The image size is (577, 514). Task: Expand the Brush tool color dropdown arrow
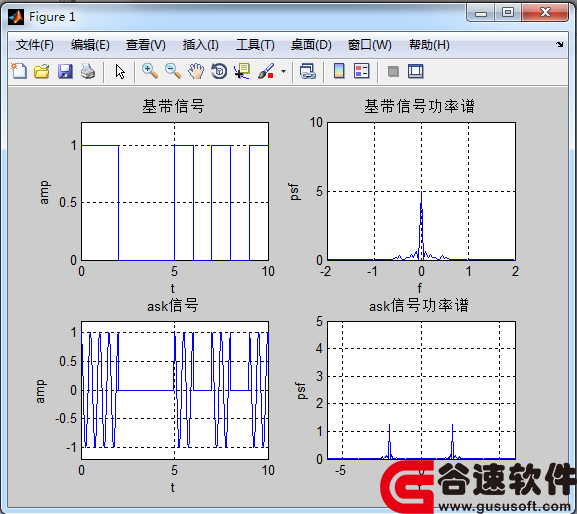283,71
